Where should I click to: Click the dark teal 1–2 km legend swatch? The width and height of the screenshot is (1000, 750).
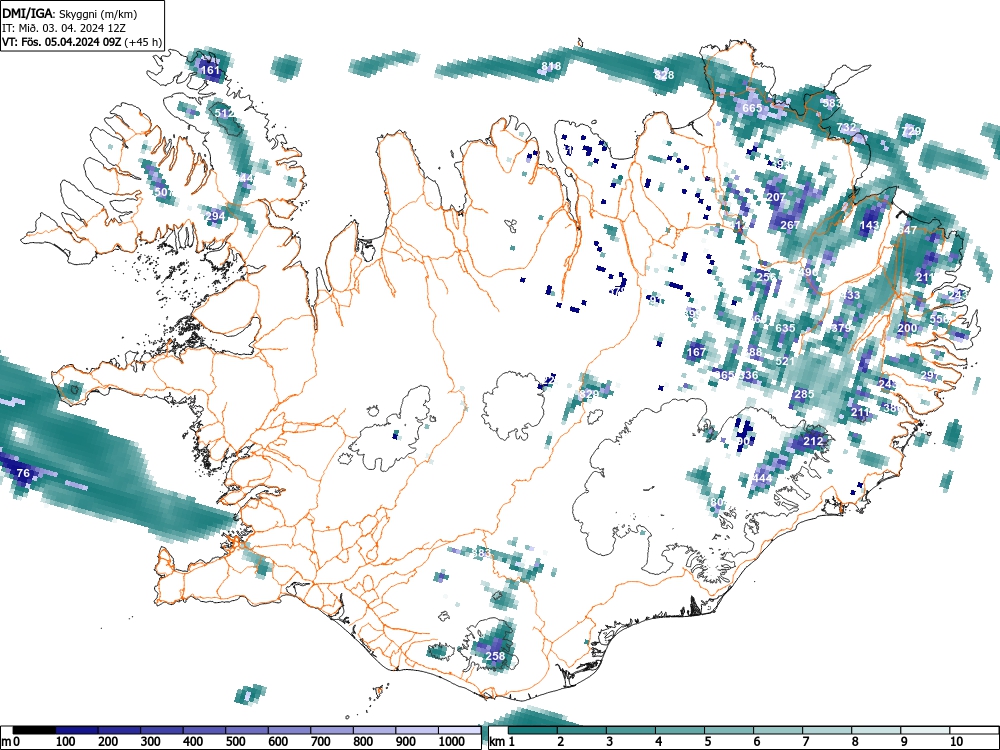click(533, 730)
